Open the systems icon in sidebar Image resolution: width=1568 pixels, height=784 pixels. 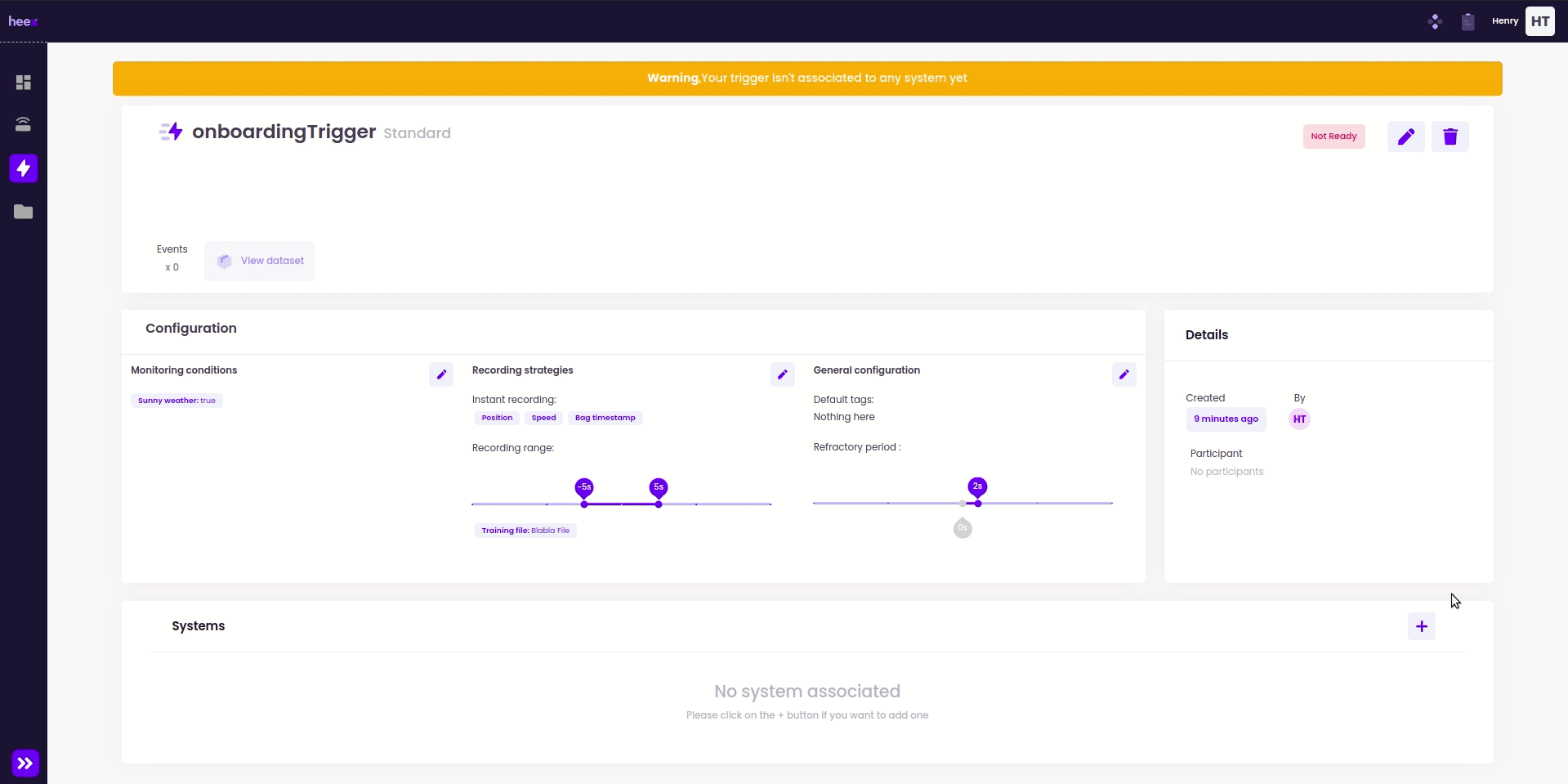coord(24,124)
